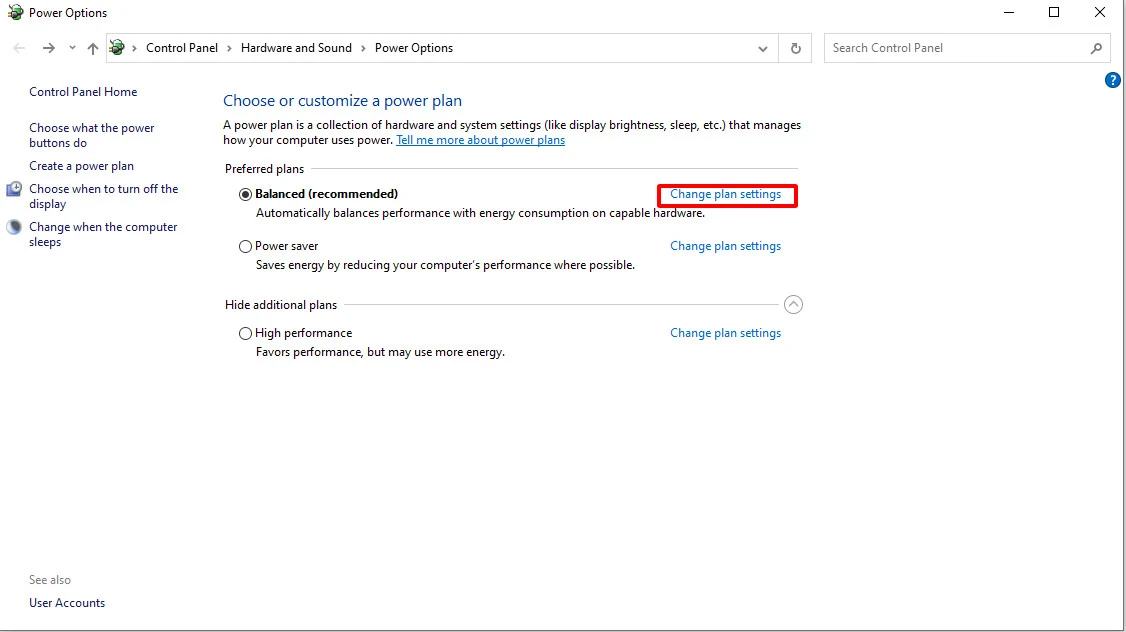Click the Search Control Panel field
This screenshot has width=1126, height=632.
click(958, 48)
